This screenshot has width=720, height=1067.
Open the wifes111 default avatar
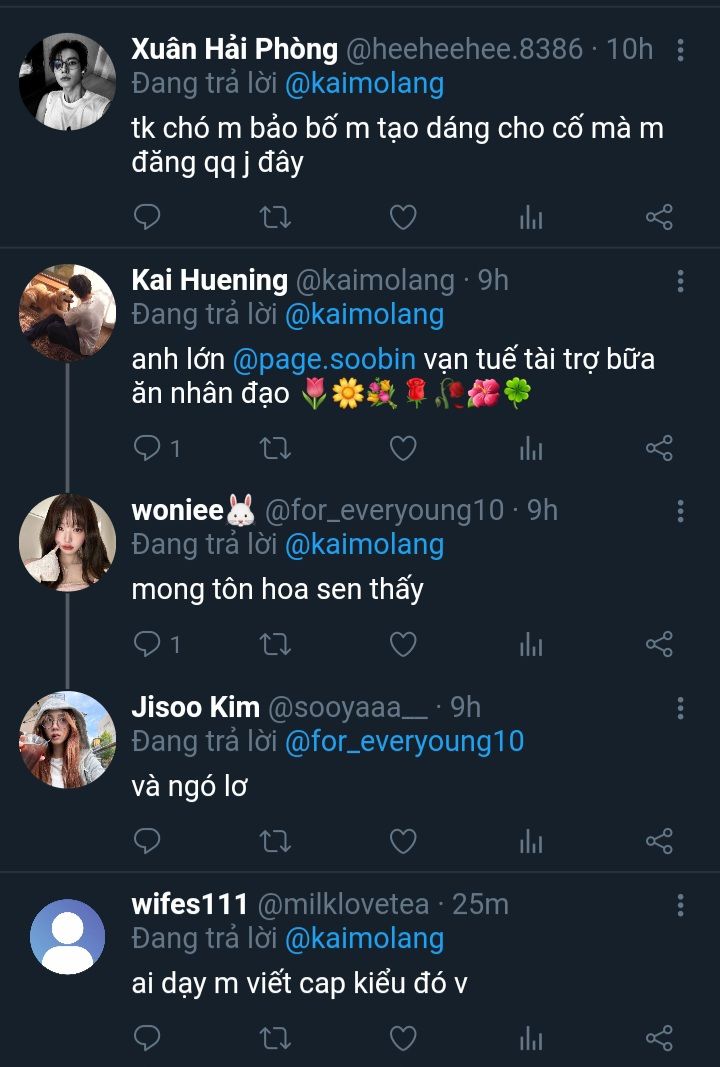pyautogui.click(x=68, y=936)
